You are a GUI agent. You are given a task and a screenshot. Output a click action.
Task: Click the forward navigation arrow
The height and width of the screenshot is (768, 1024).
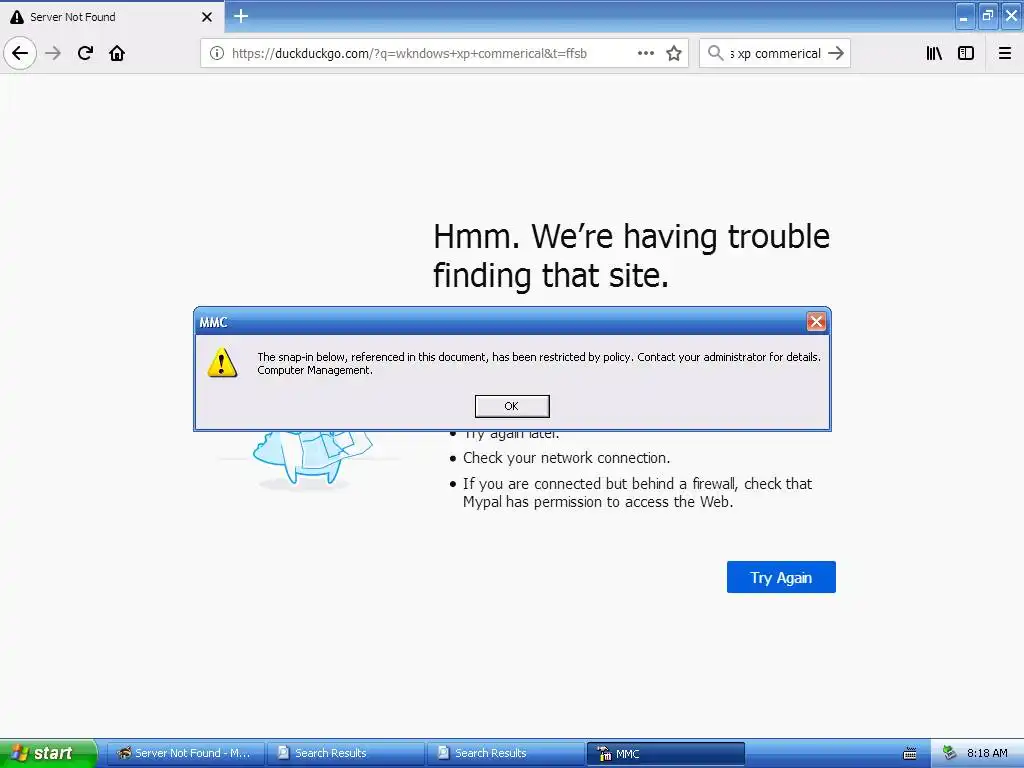pos(53,53)
